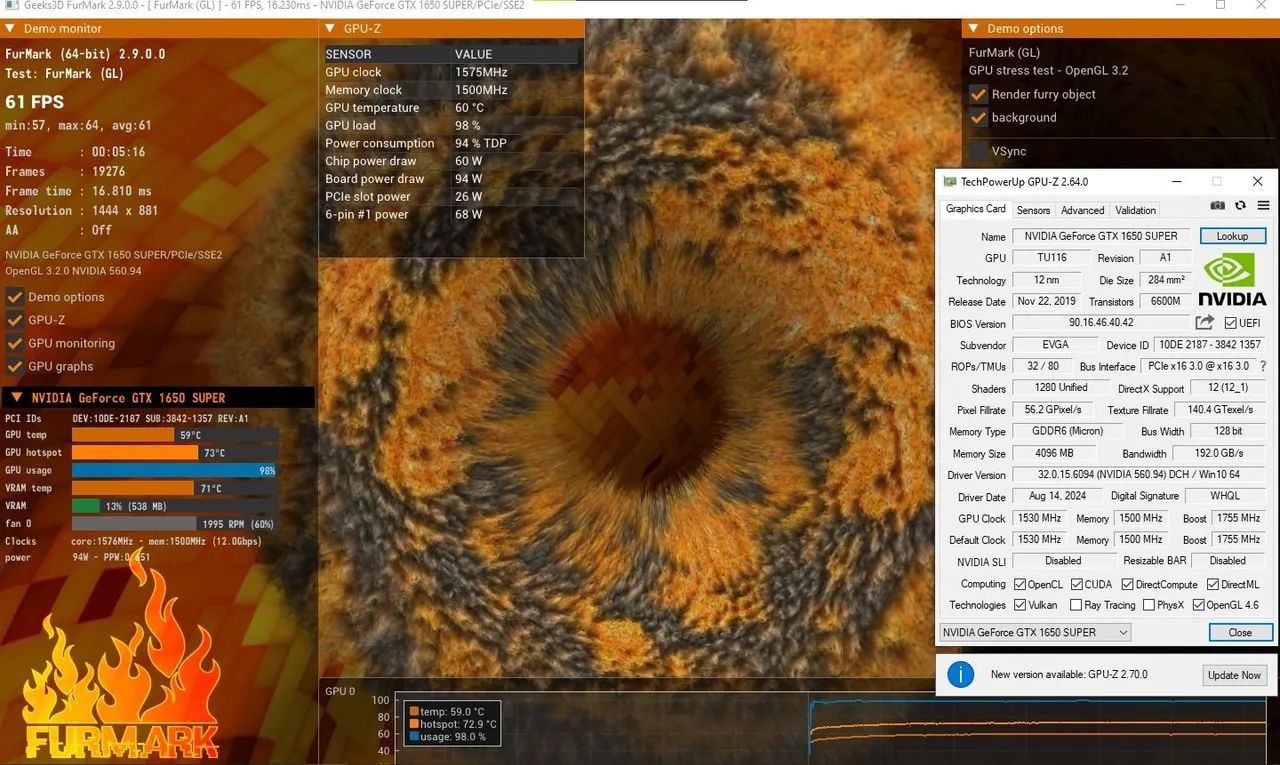Click the graph legend hotspot entry

point(451,724)
